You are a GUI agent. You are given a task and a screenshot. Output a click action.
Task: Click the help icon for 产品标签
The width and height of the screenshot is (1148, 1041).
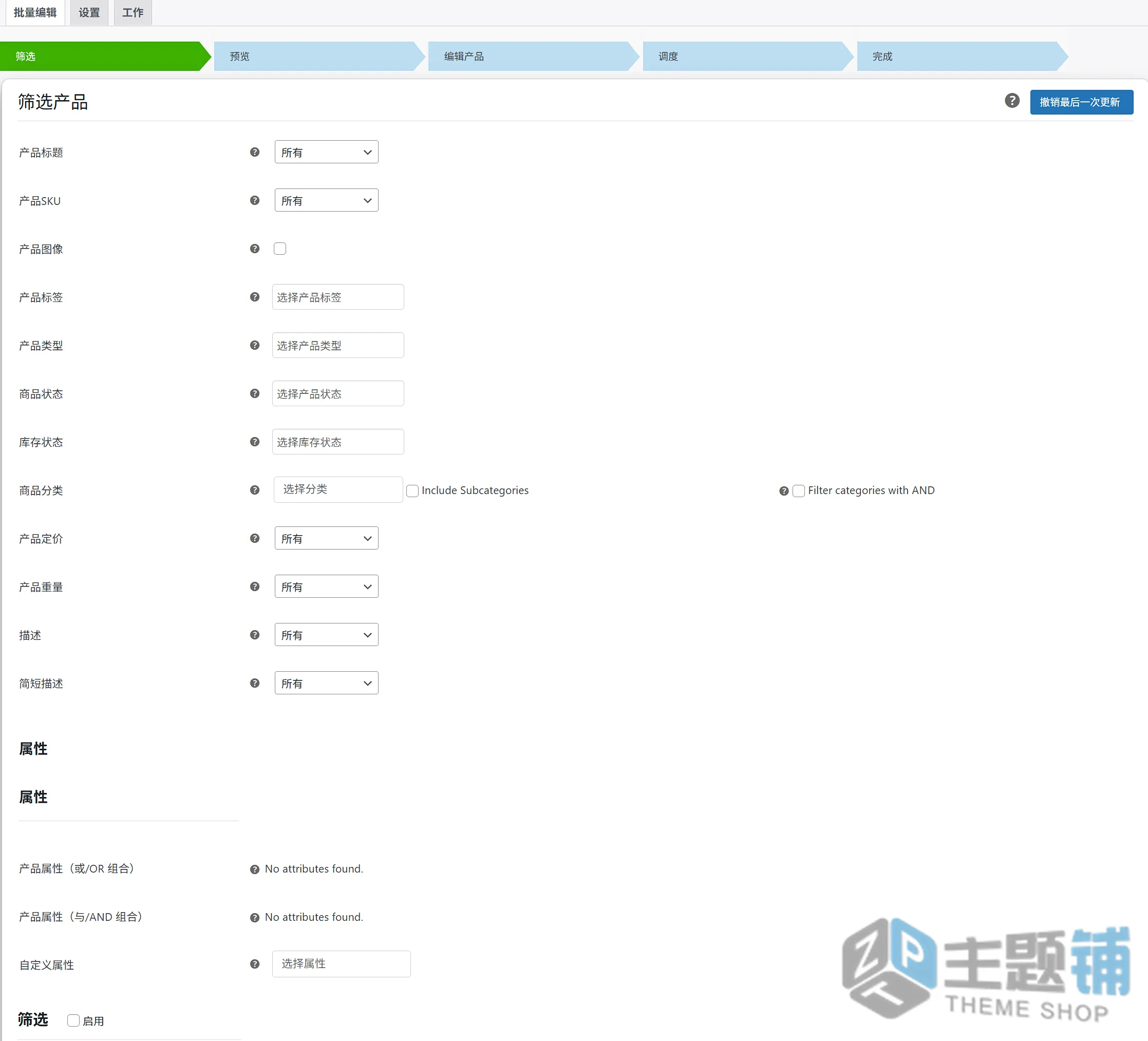(x=255, y=297)
